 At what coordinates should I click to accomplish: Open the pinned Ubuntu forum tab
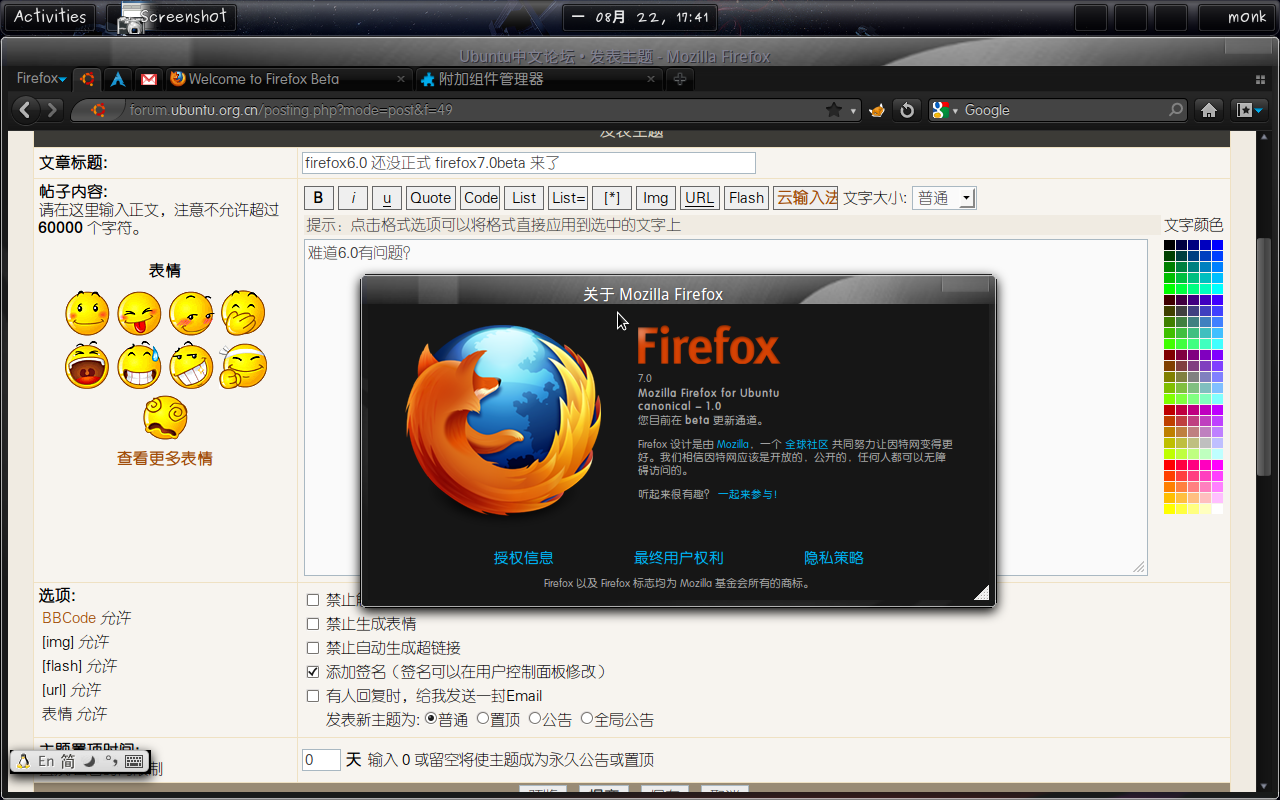point(88,79)
